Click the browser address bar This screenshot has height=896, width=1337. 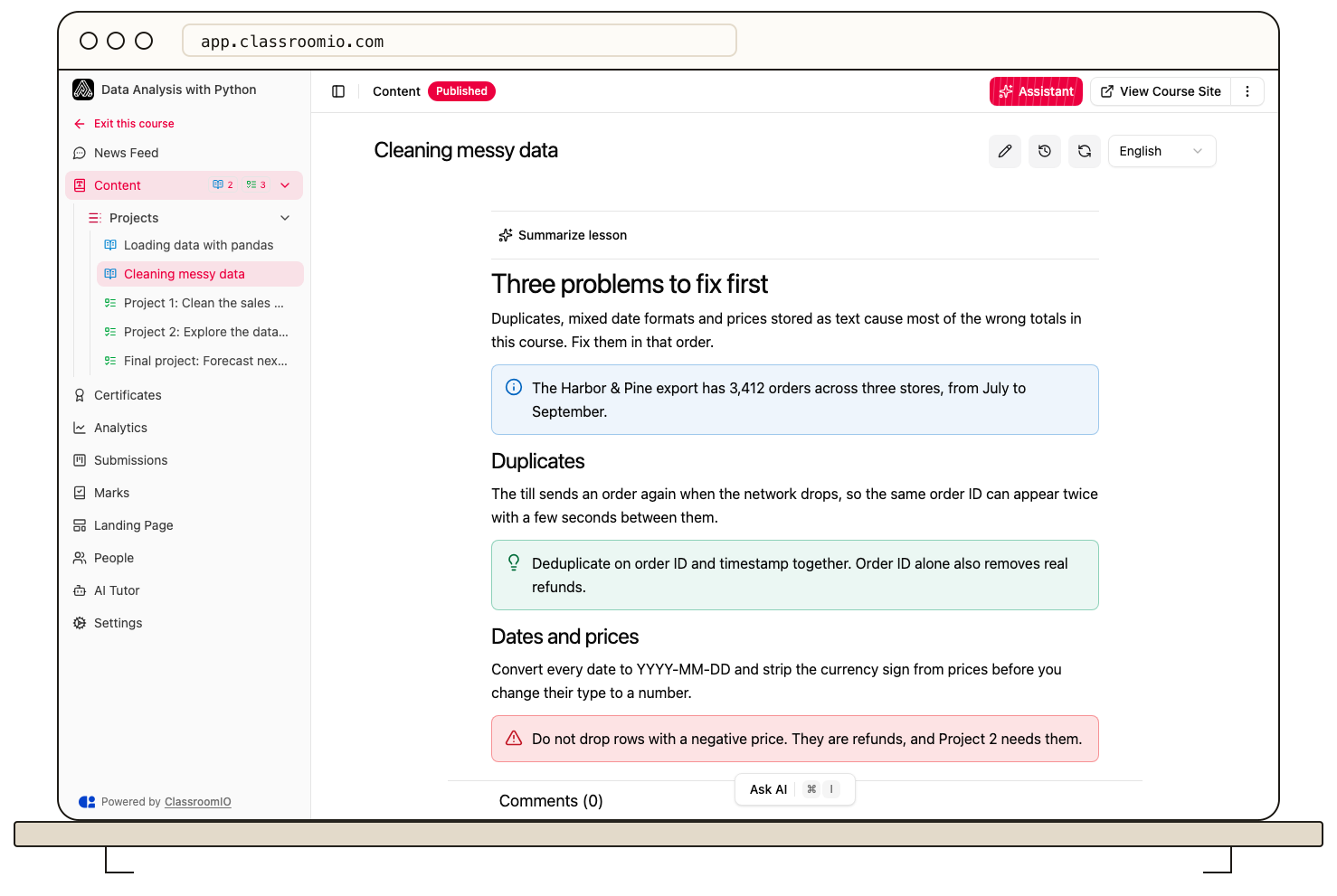(460, 41)
